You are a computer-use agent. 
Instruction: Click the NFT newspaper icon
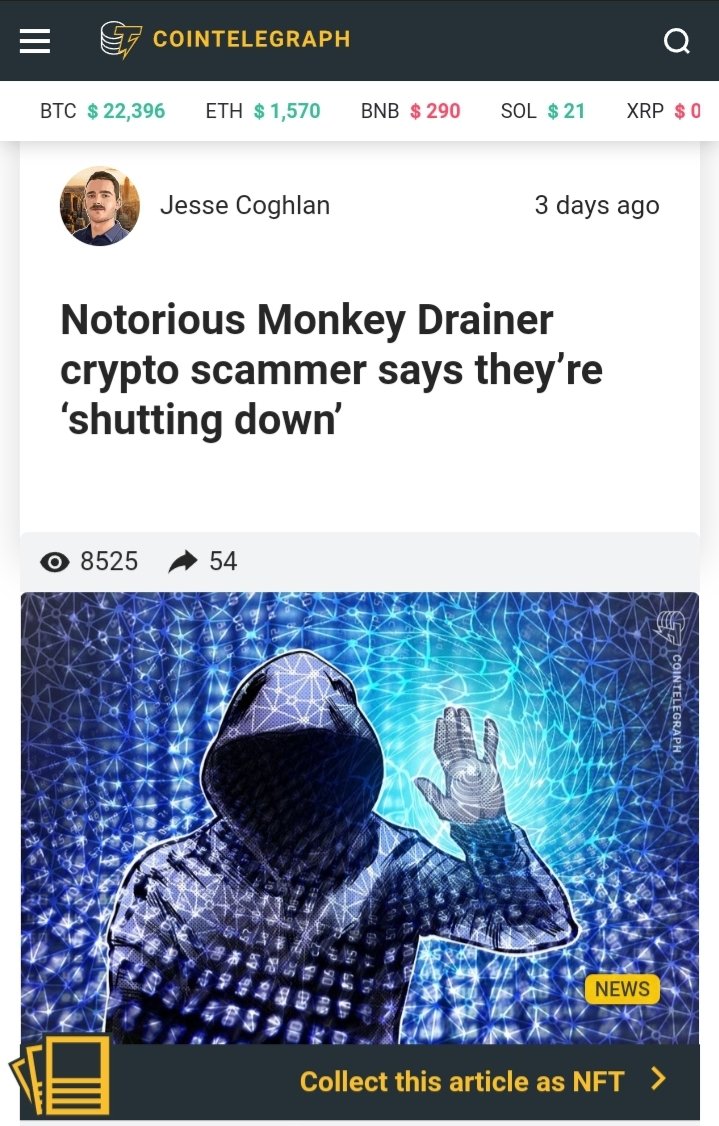60,1075
